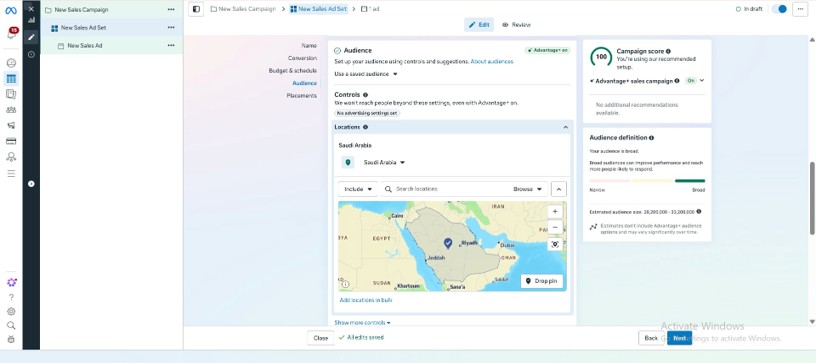Click the Drop pin button
The width and height of the screenshot is (816, 363).
click(542, 281)
